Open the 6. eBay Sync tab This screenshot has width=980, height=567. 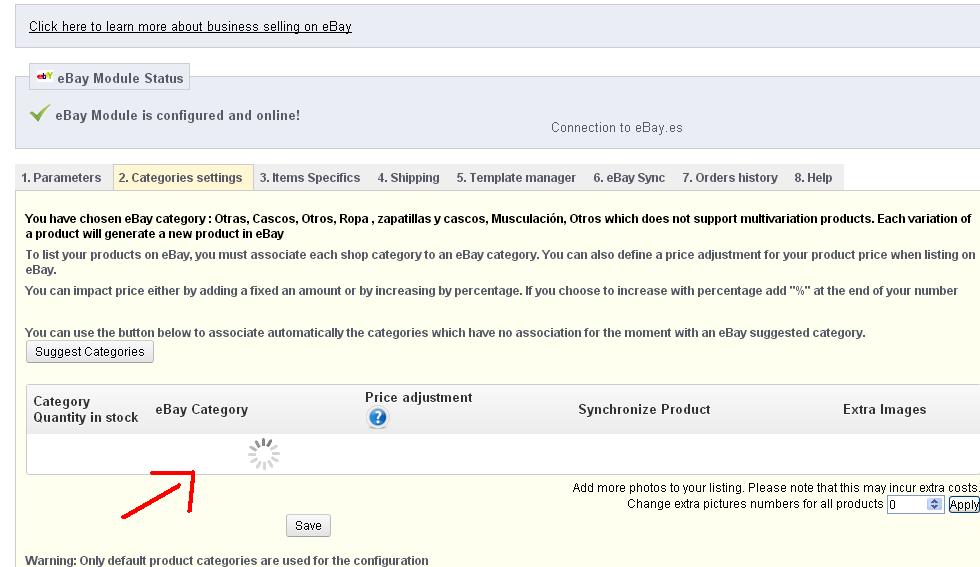click(629, 178)
